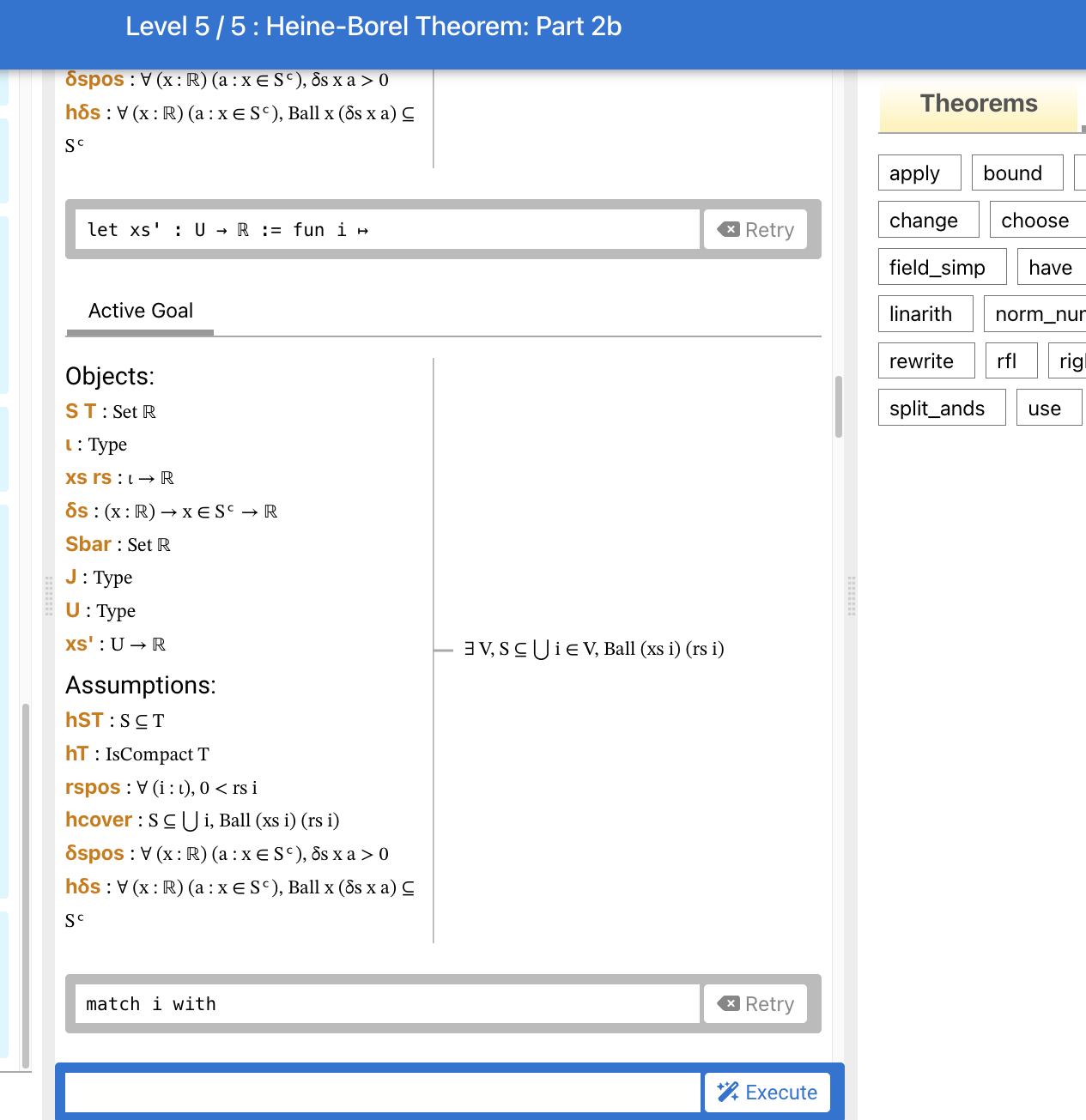
Task: Choose the 'change' tactic
Action: (x=927, y=220)
